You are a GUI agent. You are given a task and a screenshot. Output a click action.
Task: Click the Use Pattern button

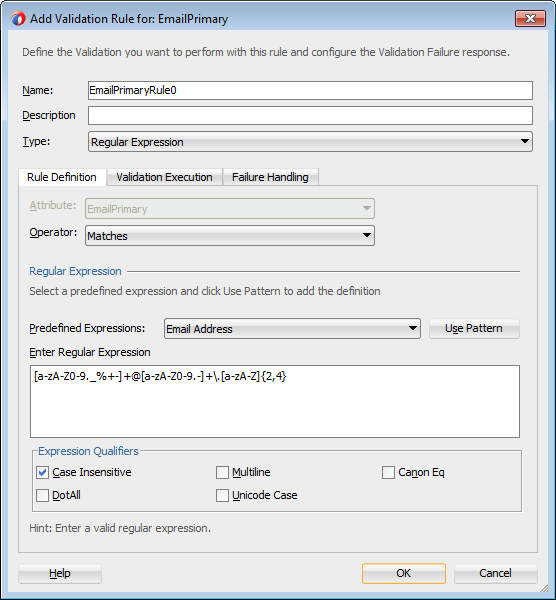coord(474,328)
